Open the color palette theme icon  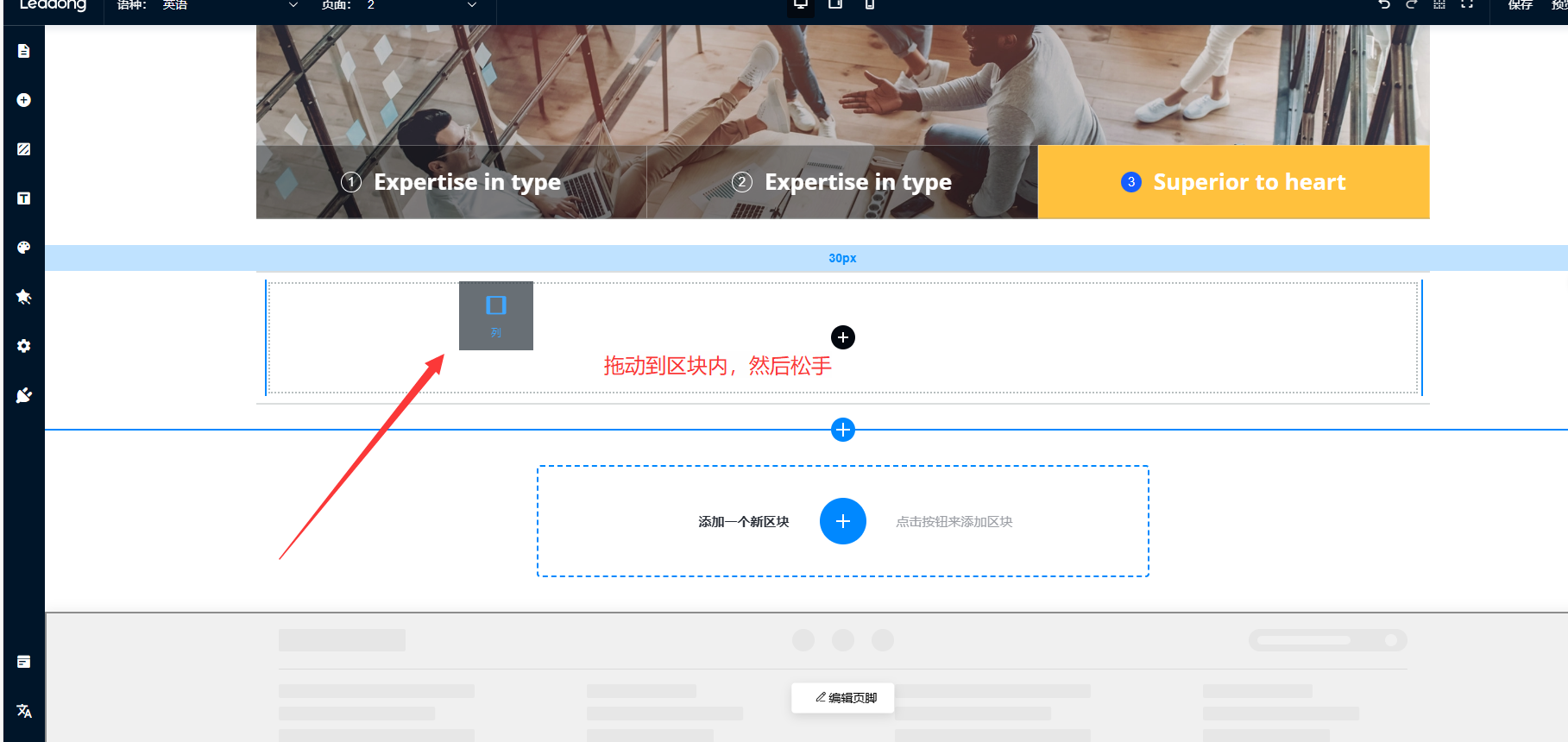click(24, 248)
